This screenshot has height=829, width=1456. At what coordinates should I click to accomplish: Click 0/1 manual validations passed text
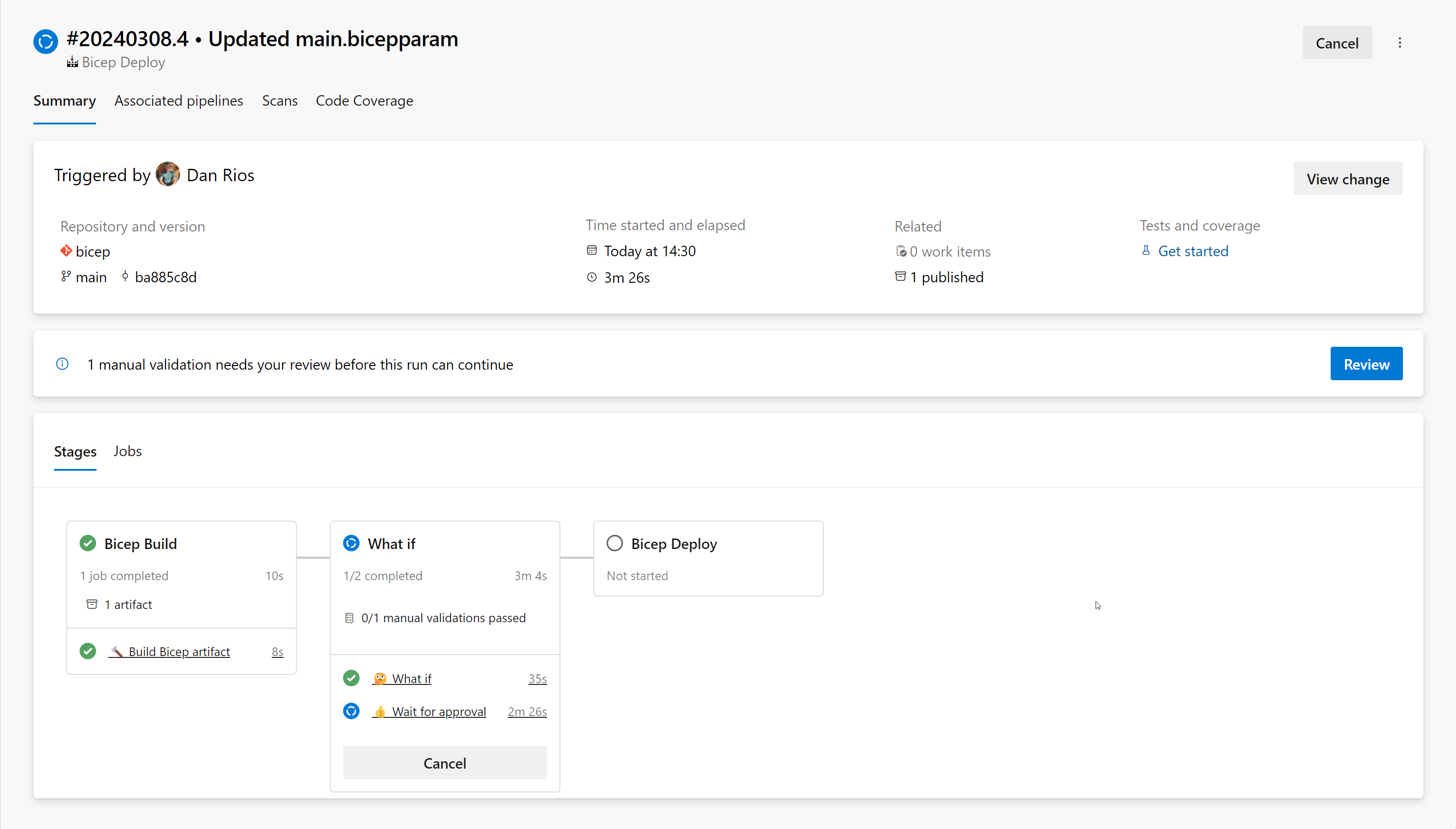tap(443, 618)
